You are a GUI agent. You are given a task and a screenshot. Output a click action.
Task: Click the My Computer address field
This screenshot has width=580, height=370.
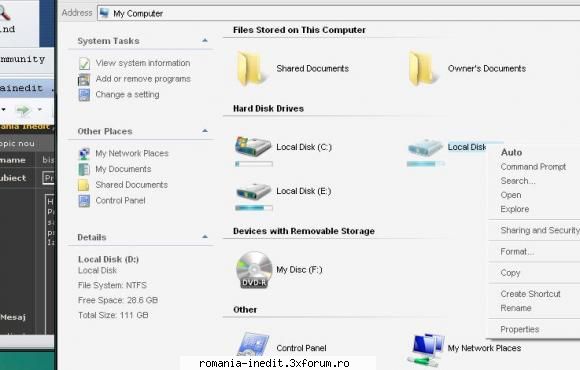(338, 13)
